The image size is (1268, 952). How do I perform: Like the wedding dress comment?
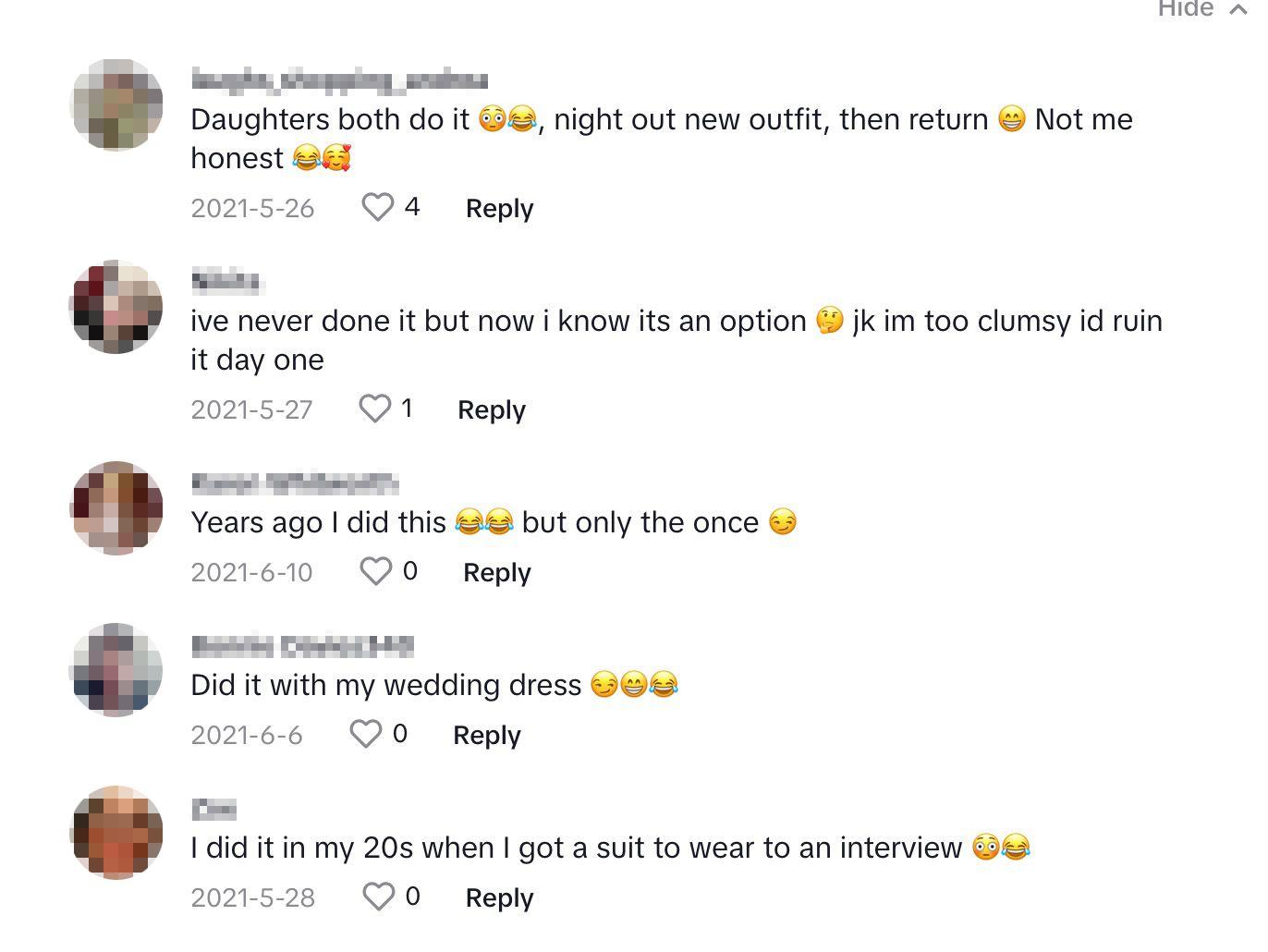pos(366,733)
